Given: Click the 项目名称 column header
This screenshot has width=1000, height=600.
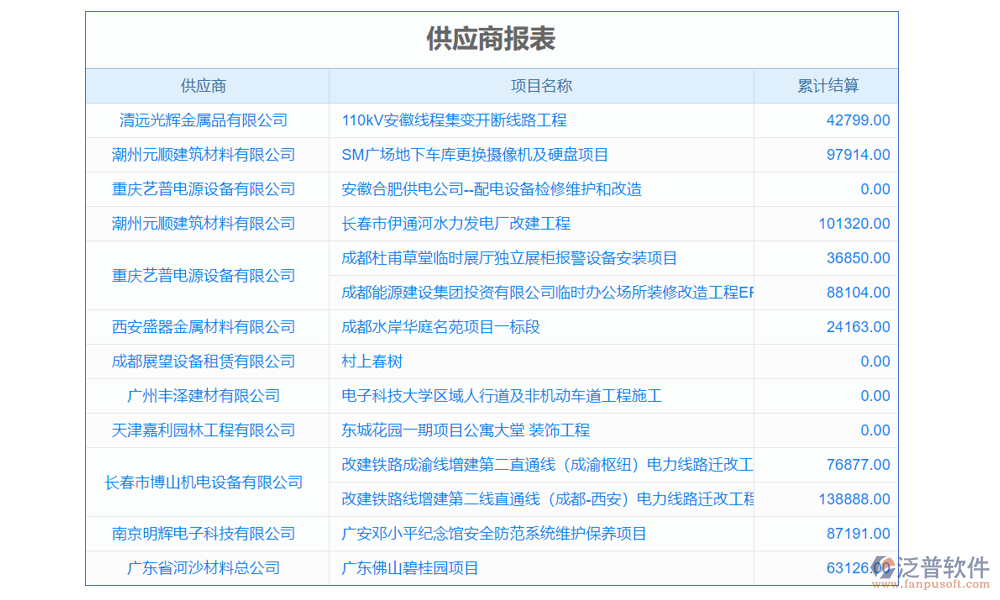Looking at the screenshot, I should tap(541, 86).
